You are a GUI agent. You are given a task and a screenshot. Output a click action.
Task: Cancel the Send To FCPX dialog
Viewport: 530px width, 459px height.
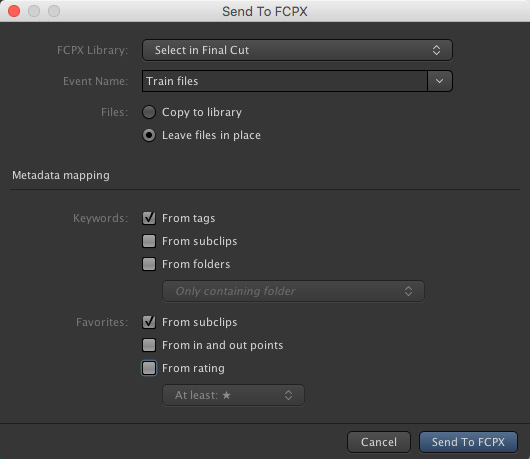(379, 442)
